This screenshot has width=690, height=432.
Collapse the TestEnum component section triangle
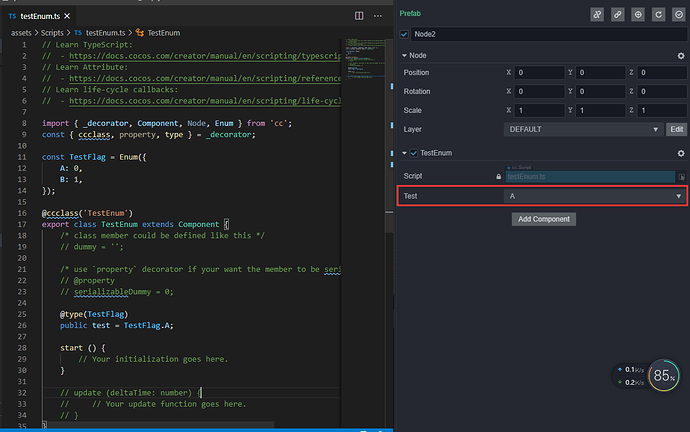tap(404, 153)
